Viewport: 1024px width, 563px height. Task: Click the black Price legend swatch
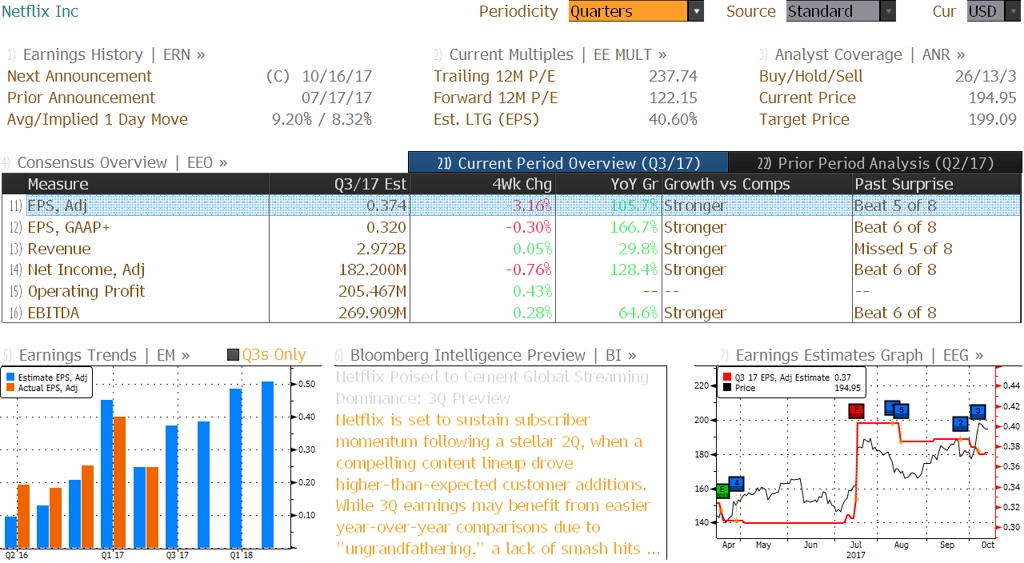[x=727, y=388]
